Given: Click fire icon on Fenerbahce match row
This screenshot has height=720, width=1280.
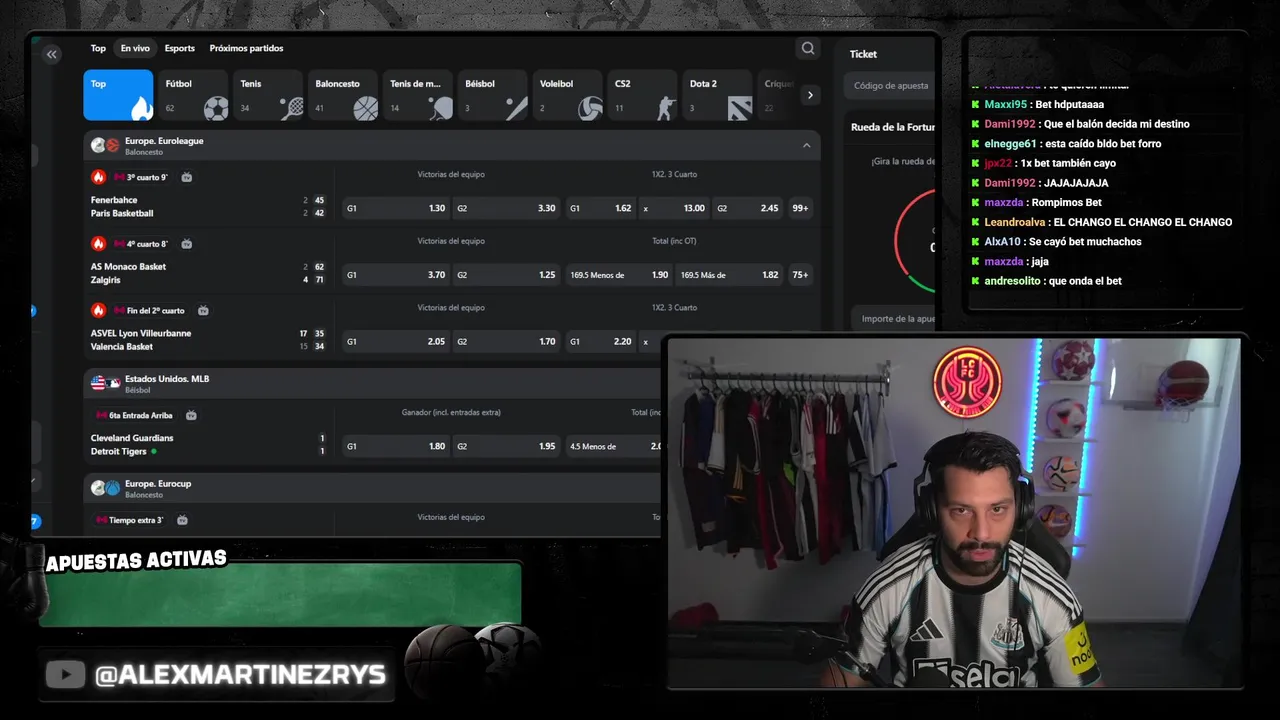Looking at the screenshot, I should 98,177.
